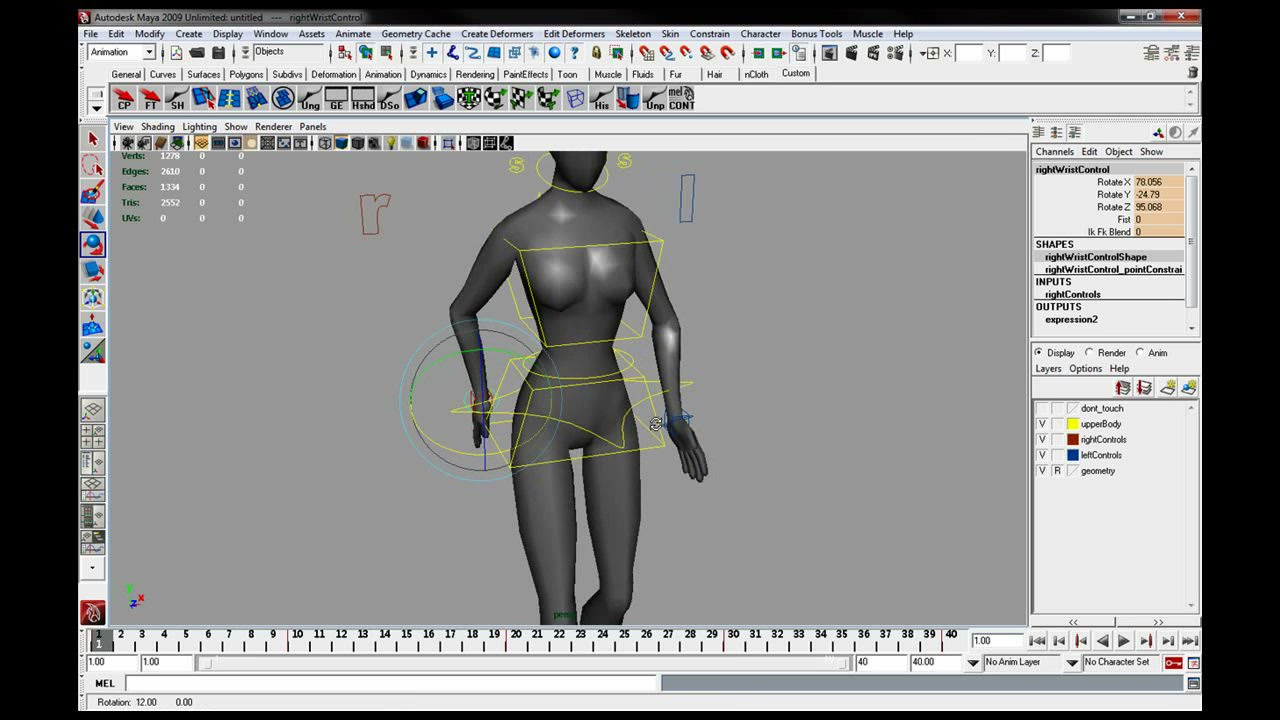This screenshot has width=1280, height=720.
Task: Switch to the Polygons shelf tab
Action: pos(246,74)
